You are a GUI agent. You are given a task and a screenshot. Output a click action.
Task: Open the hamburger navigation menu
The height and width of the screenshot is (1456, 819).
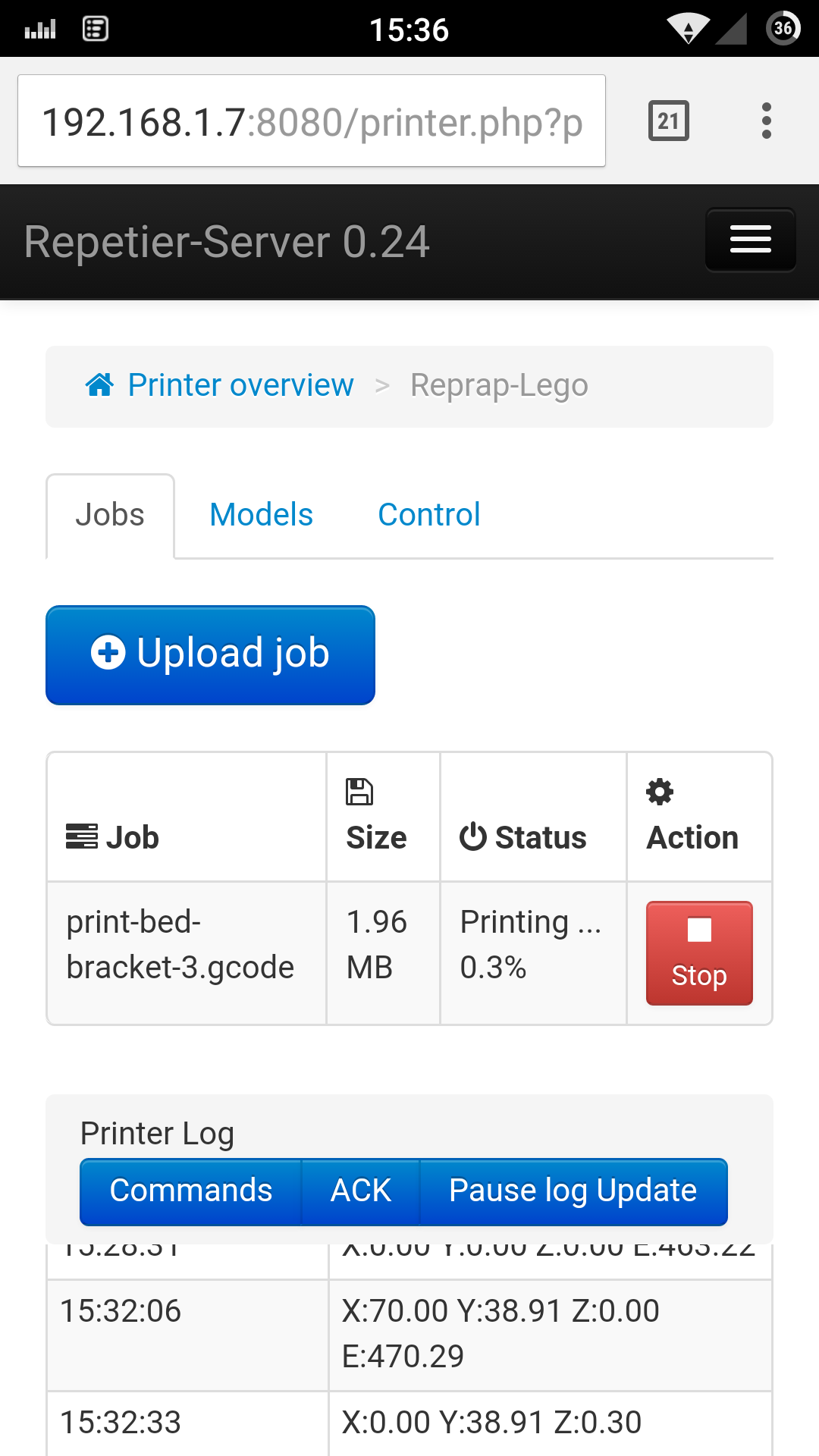click(750, 240)
